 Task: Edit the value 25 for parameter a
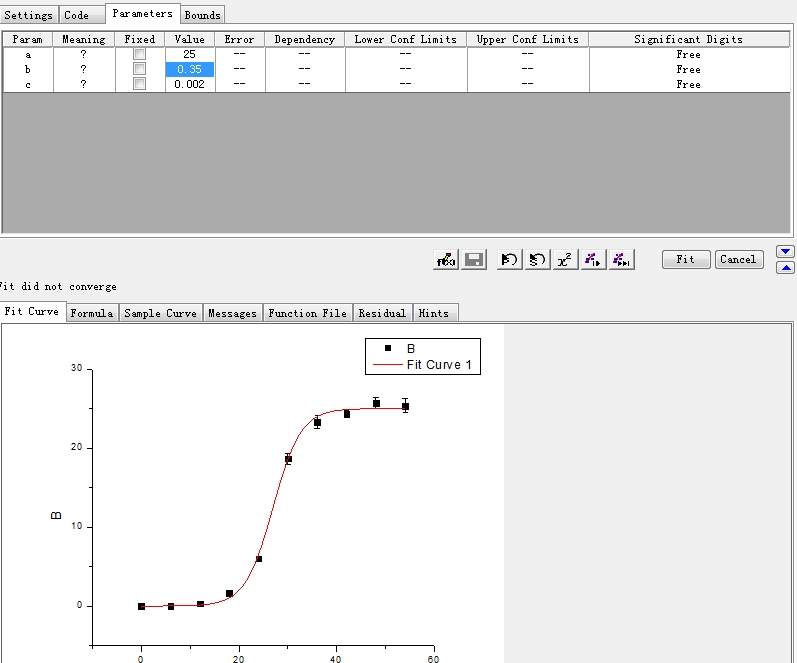190,54
